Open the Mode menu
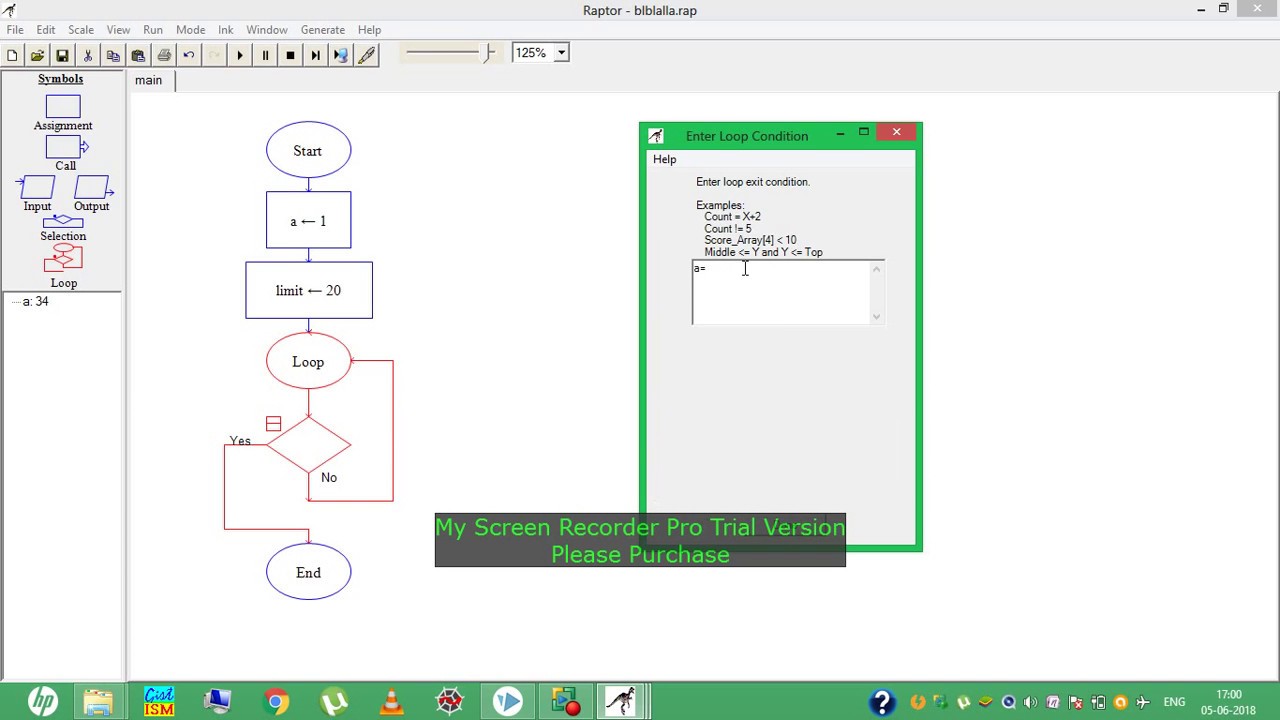This screenshot has height=720, width=1280. [x=190, y=30]
